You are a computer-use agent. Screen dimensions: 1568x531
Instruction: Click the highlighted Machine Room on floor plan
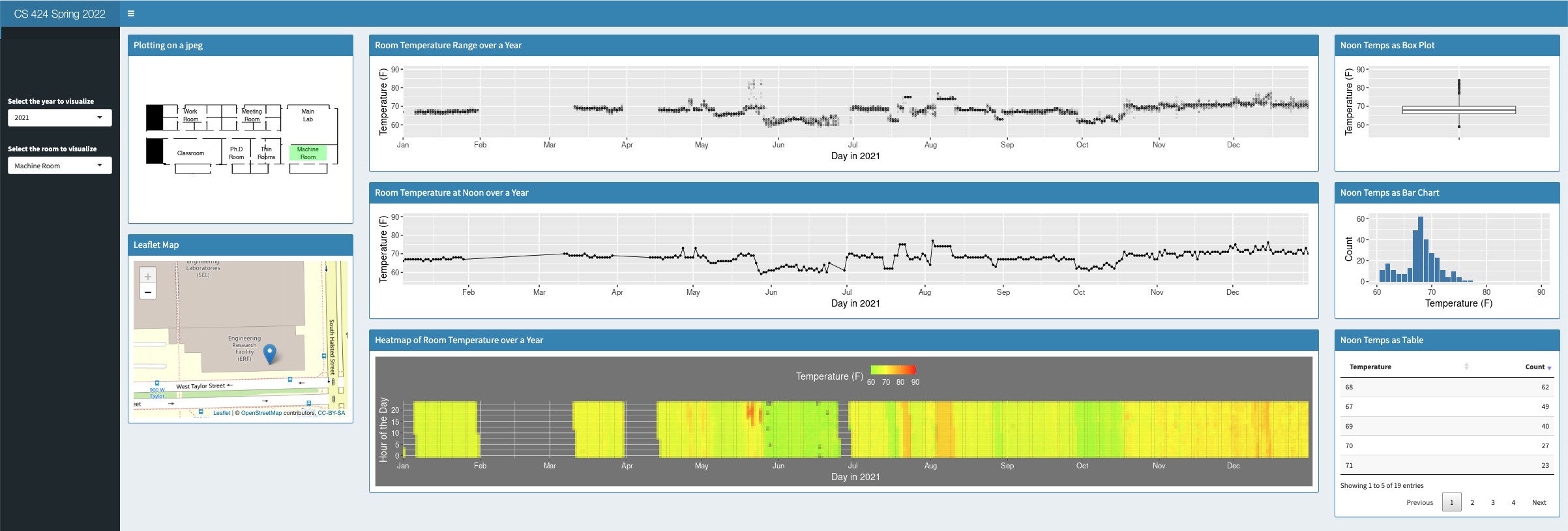[x=308, y=153]
